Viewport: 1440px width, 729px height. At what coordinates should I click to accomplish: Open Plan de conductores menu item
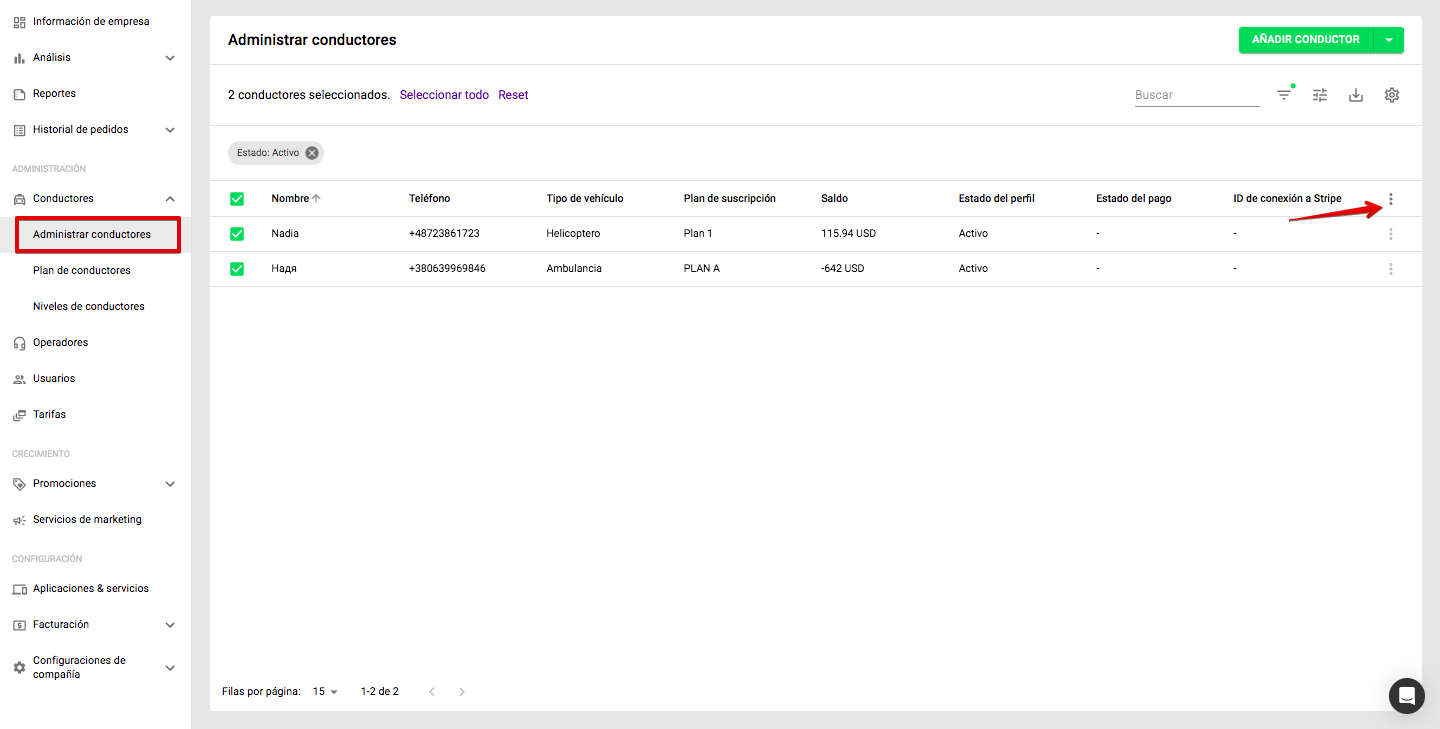pyautogui.click(x=82, y=270)
